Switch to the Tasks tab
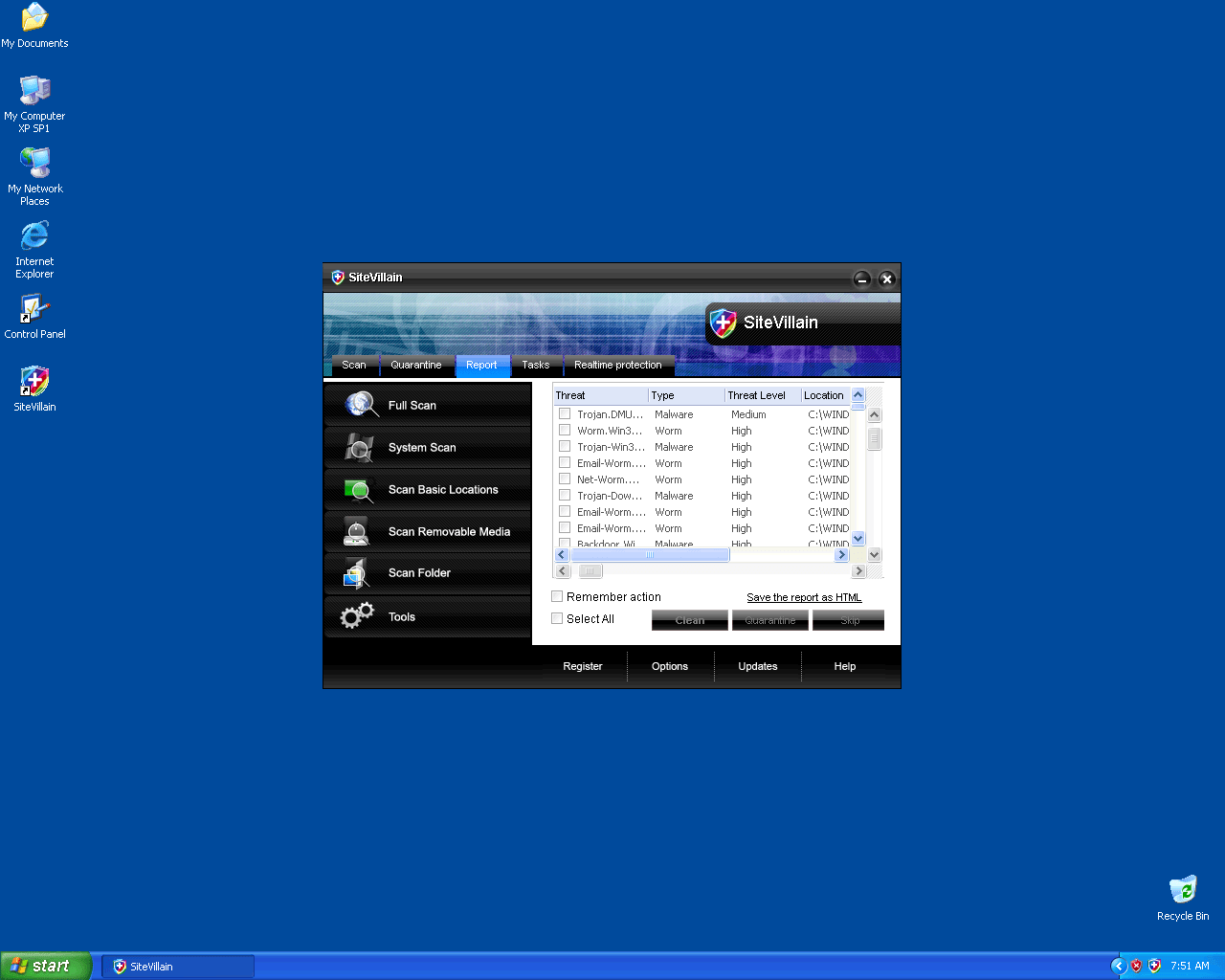Screen dimensions: 1225x980 (535, 365)
